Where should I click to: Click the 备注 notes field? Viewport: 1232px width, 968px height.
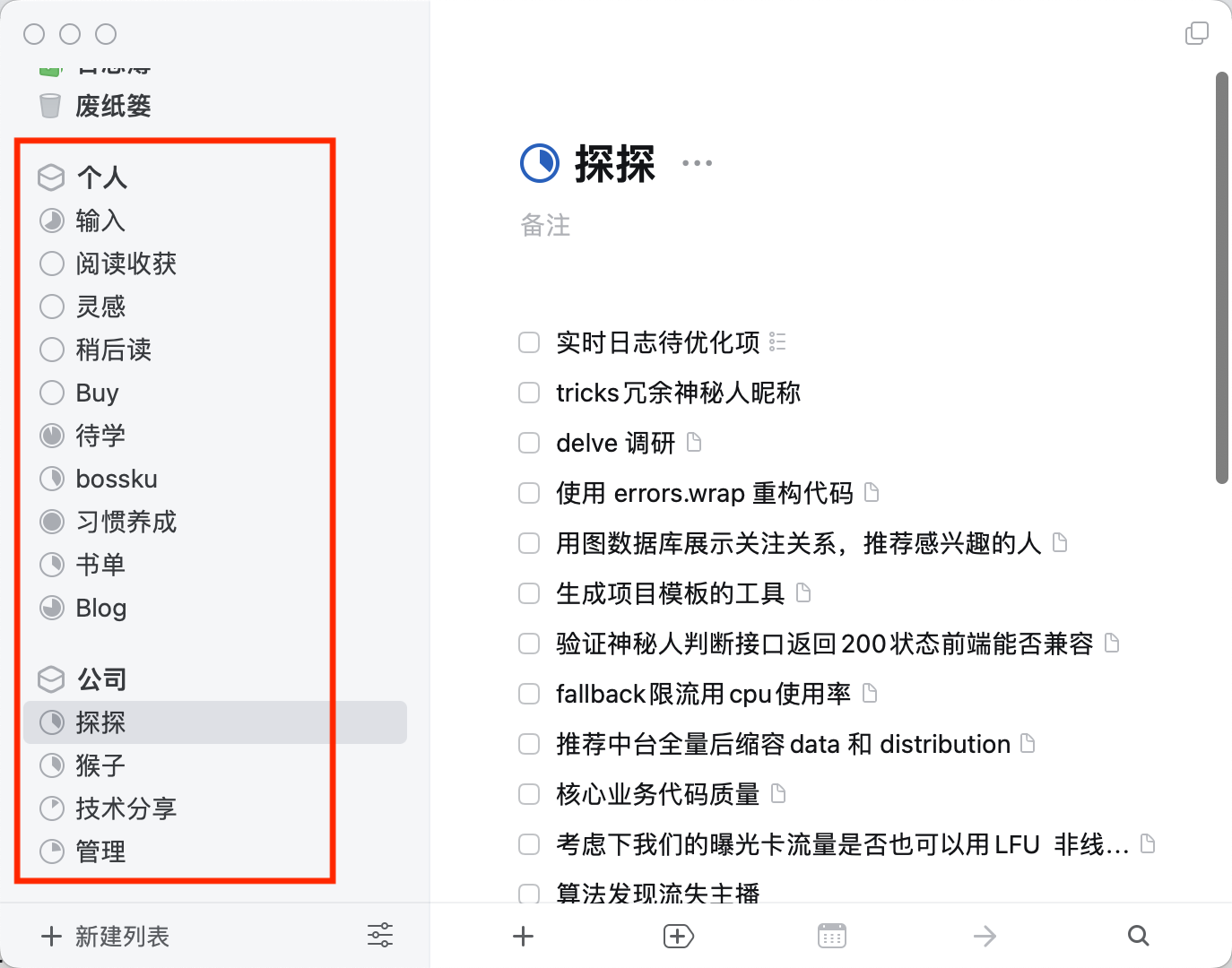[546, 225]
